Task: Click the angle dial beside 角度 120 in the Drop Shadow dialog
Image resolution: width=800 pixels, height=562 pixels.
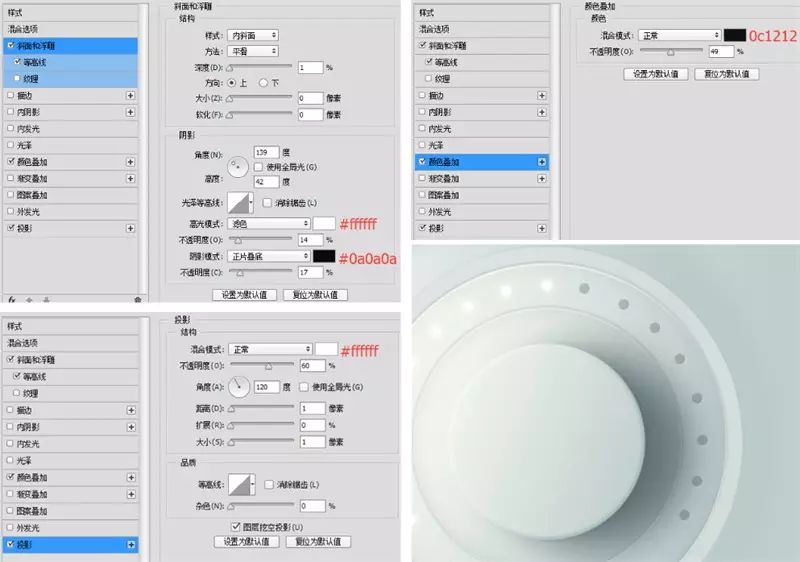Action: 239,387
